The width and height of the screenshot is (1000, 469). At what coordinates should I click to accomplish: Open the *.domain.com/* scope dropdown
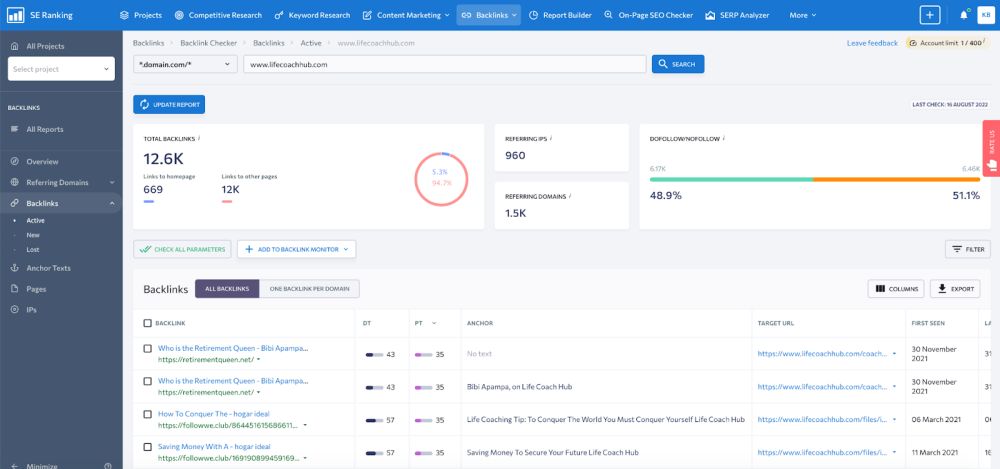point(185,64)
